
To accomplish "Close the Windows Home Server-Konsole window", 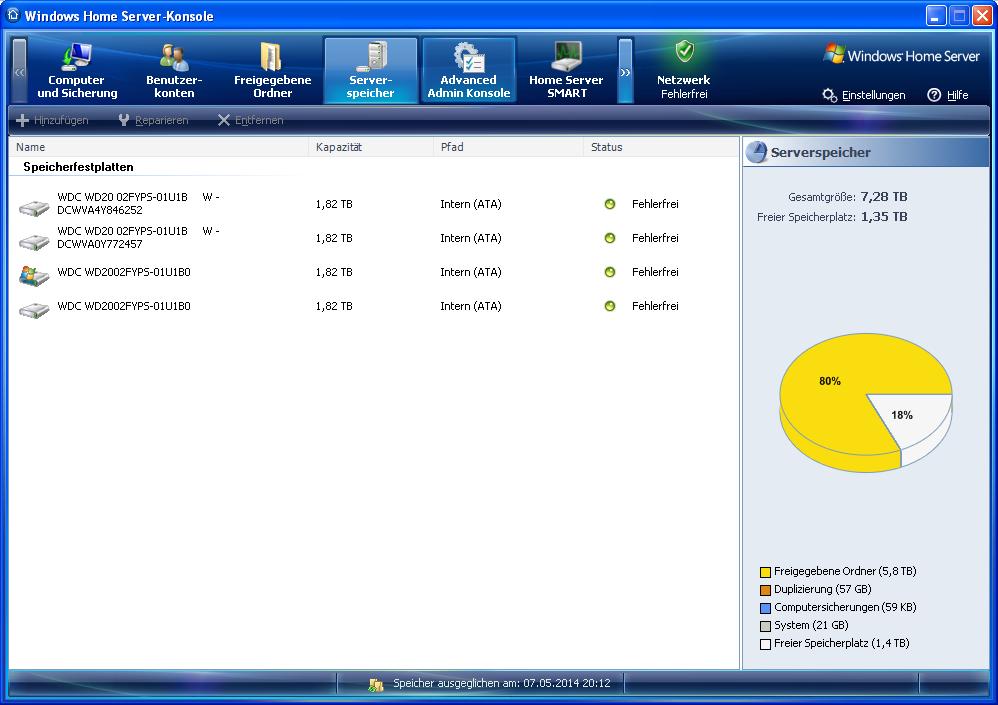I will (x=982, y=16).
